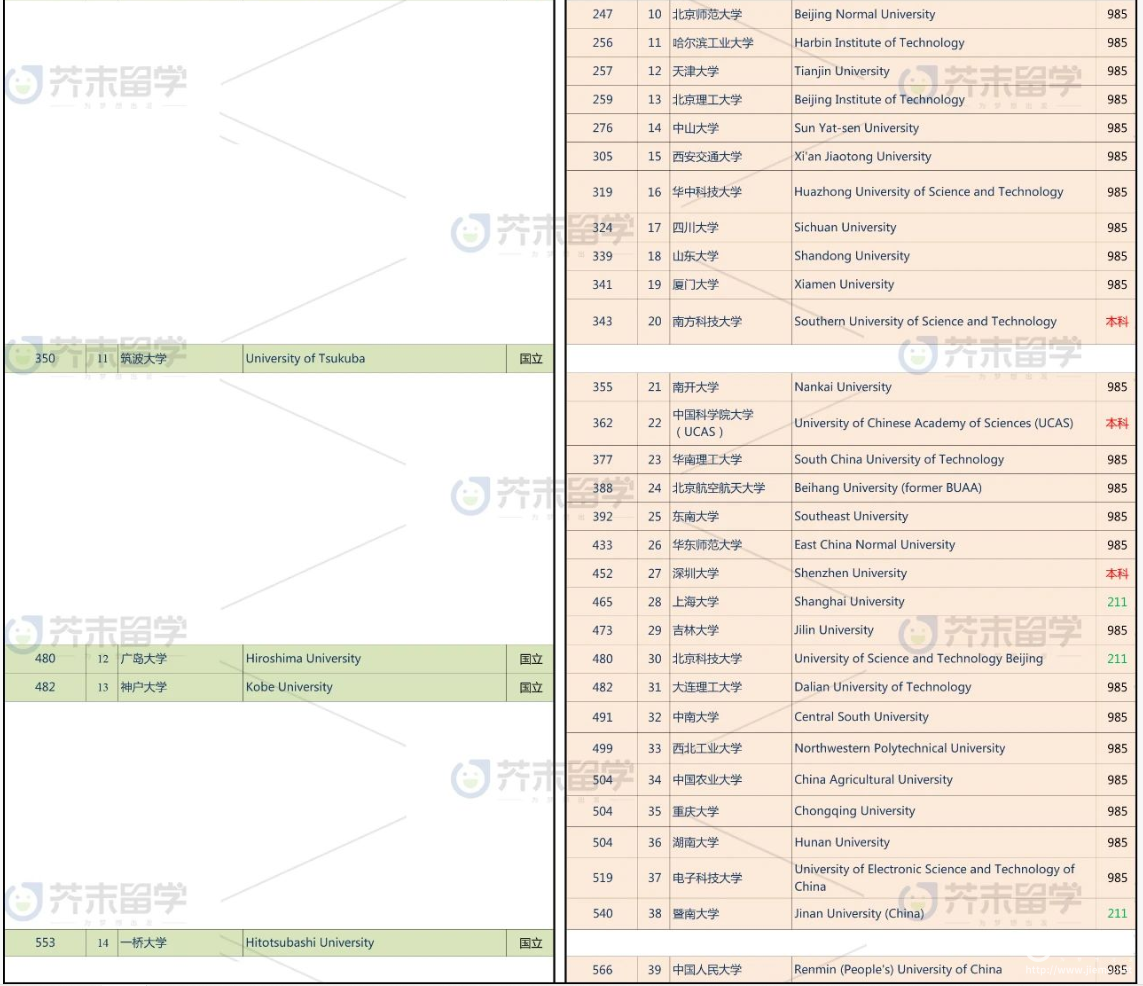Select the Nankai University cell
The image size is (1143, 986).
tap(943, 387)
